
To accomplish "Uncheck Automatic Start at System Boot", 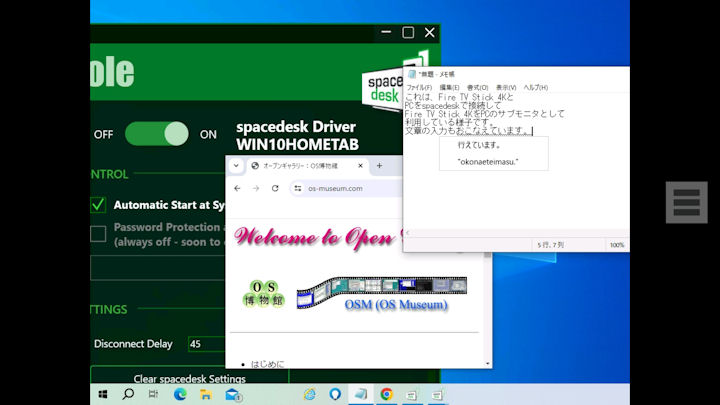I will tap(98, 205).
